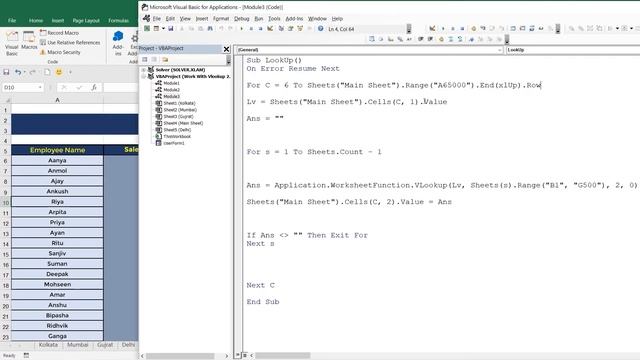Screen dimensions: 640x360
Task: Switch to the Delhi sheet tab
Action: click(x=128, y=345)
